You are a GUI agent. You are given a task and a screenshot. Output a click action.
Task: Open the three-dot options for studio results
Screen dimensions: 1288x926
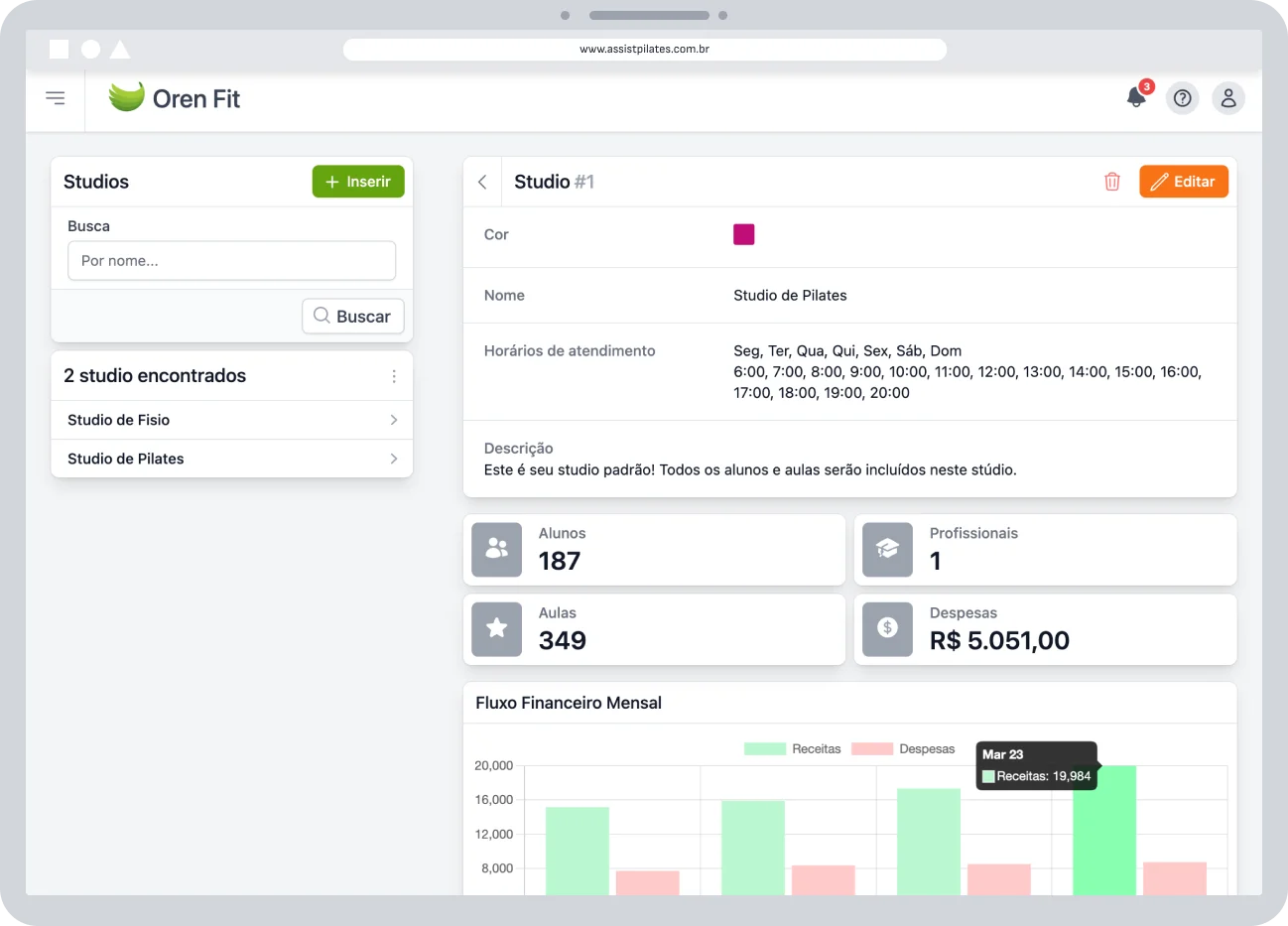394,376
